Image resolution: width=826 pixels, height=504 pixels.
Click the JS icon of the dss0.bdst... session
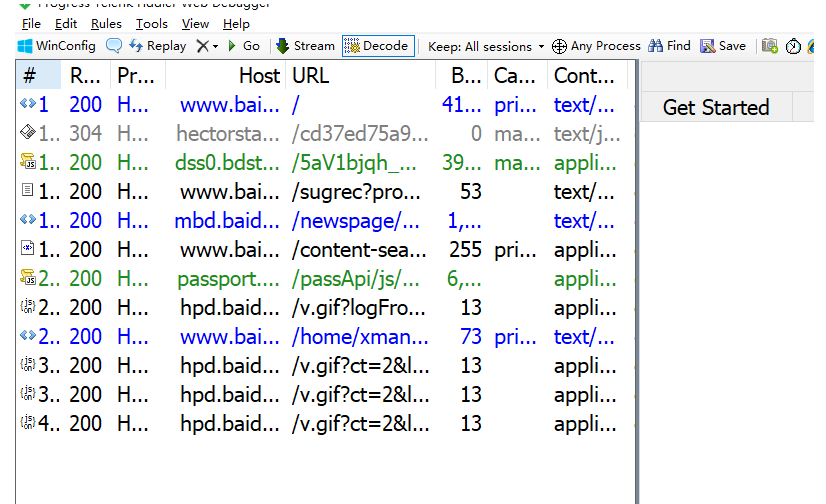tap(27, 161)
